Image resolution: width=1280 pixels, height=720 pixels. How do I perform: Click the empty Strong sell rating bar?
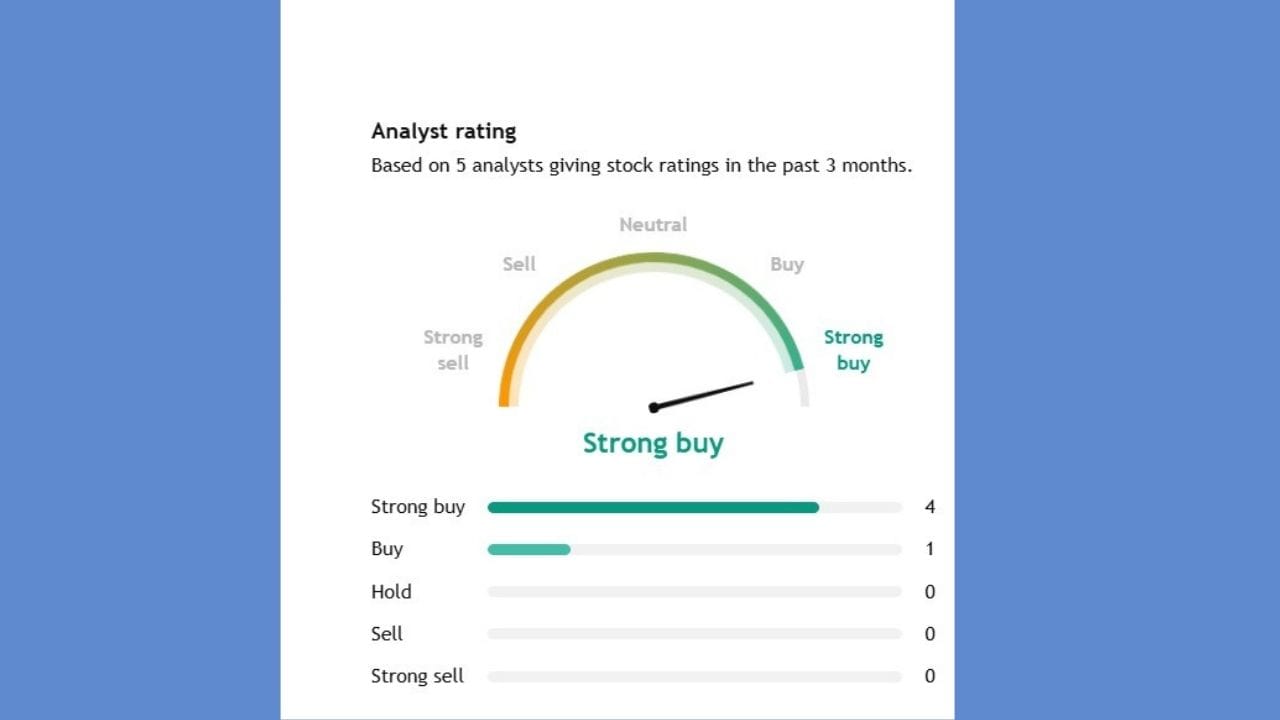point(694,677)
